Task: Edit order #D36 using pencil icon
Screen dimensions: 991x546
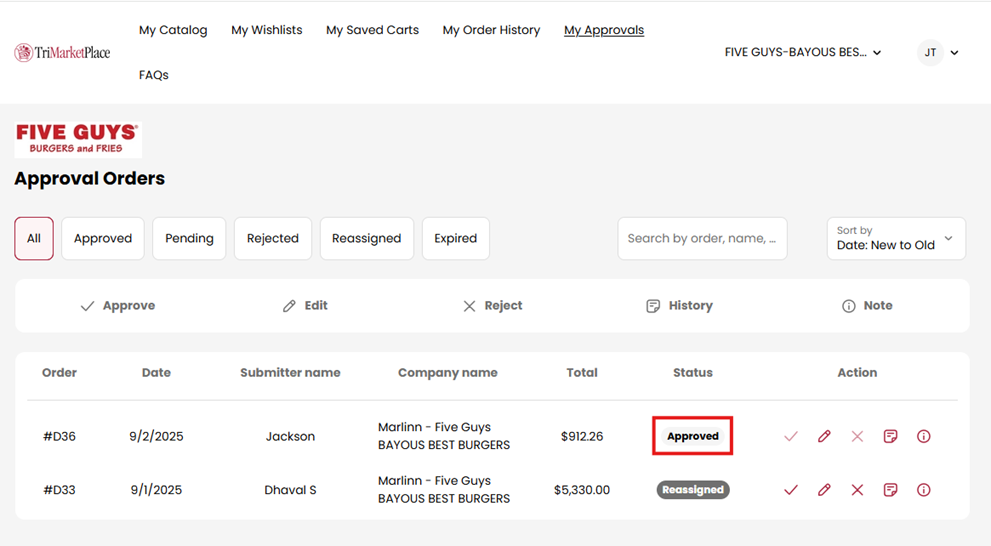Action: 824,436
